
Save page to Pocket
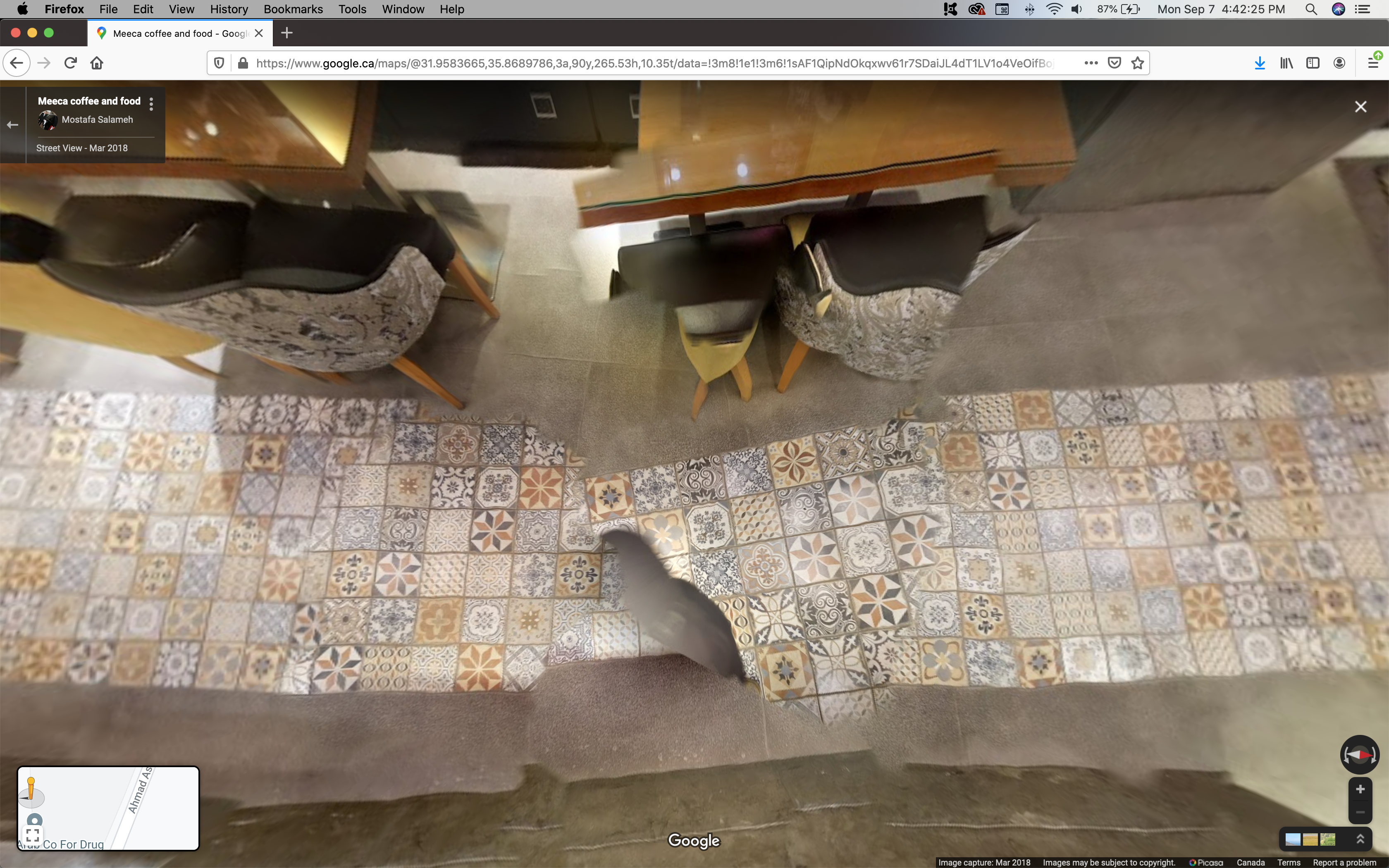click(x=1114, y=63)
